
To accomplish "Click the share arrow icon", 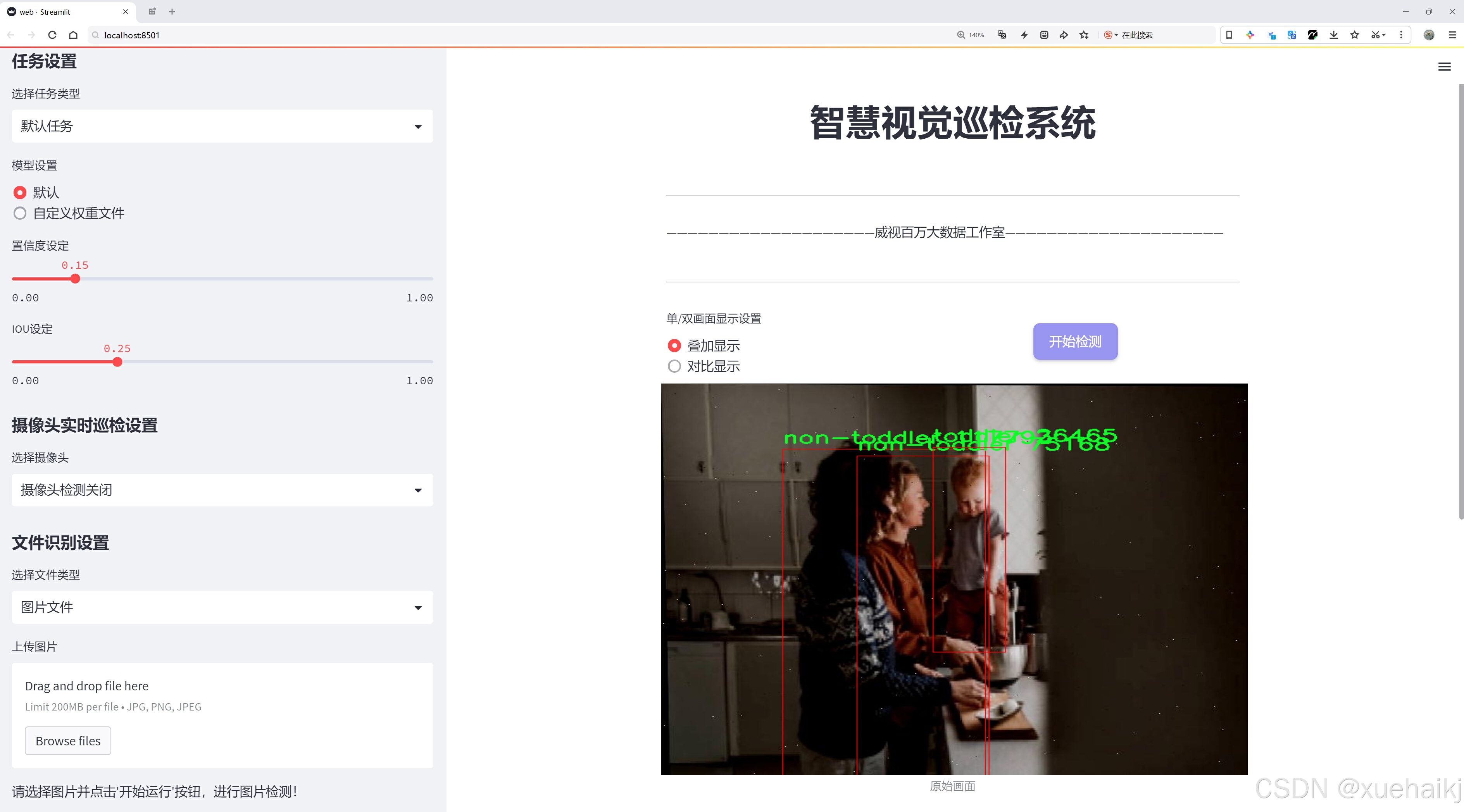I will (x=1064, y=35).
